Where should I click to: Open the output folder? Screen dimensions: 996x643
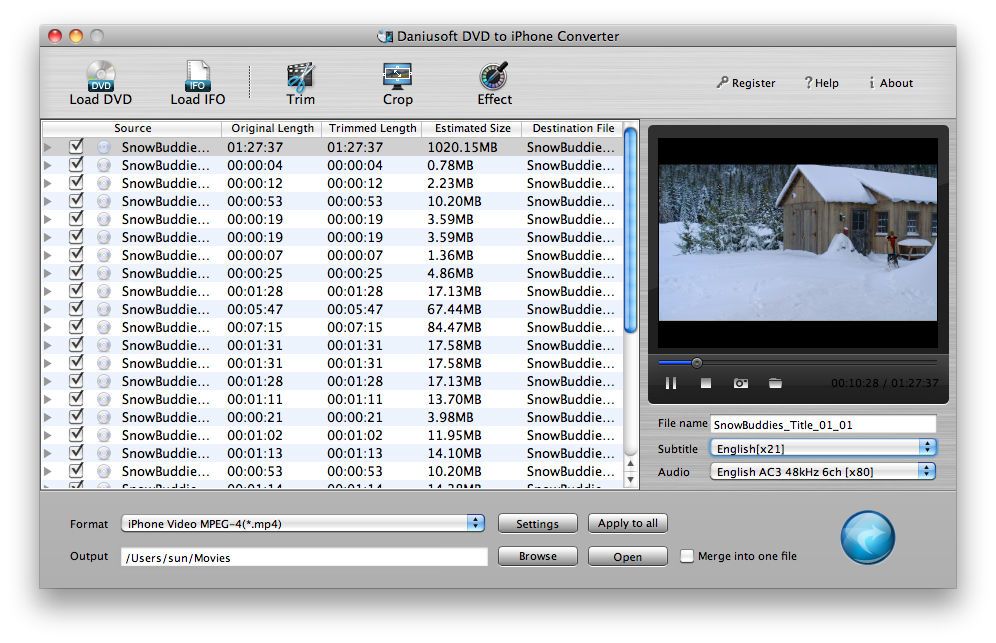[x=628, y=557]
